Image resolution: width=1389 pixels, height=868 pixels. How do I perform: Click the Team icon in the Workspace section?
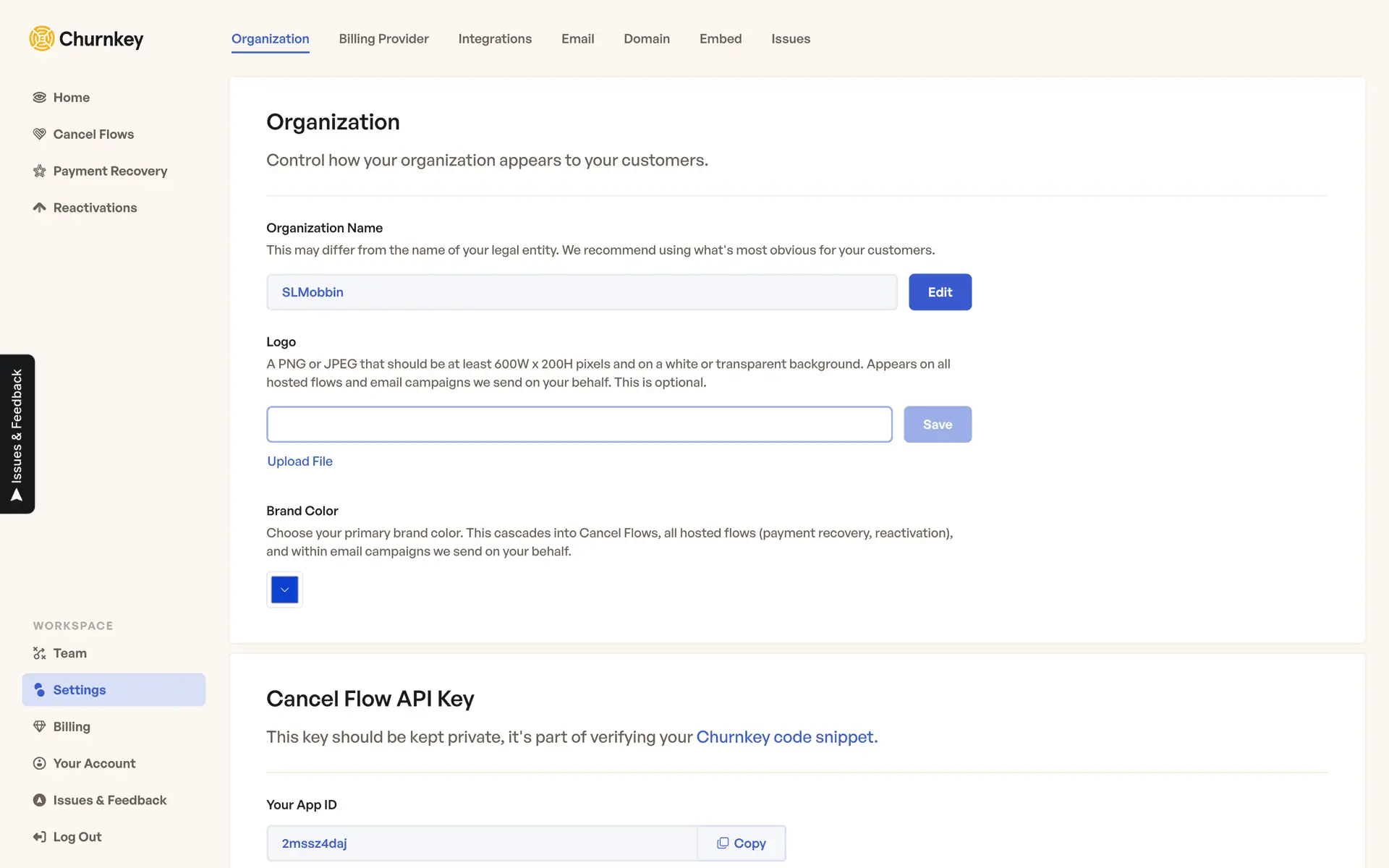[40, 653]
